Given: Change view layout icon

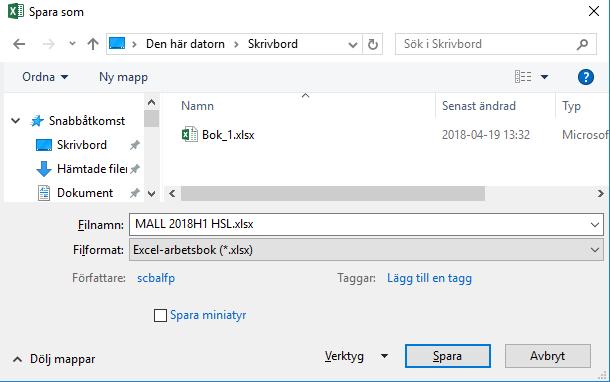Looking at the screenshot, I should (x=523, y=77).
